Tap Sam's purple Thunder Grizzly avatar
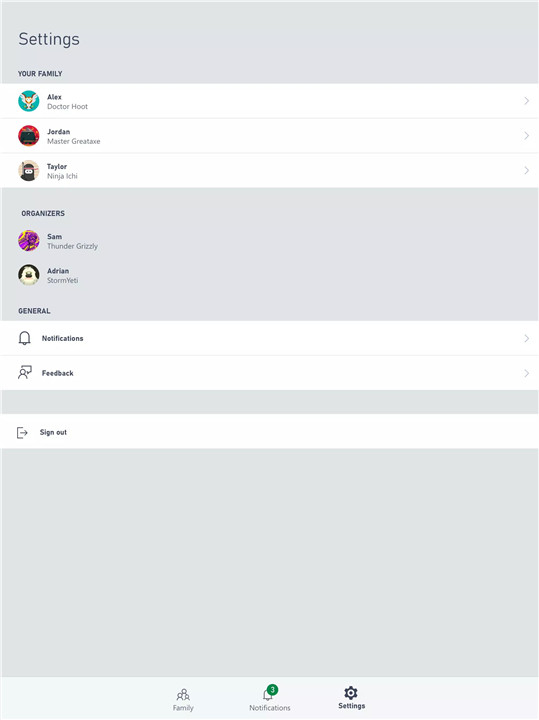The width and height of the screenshot is (539, 720). [x=28, y=241]
